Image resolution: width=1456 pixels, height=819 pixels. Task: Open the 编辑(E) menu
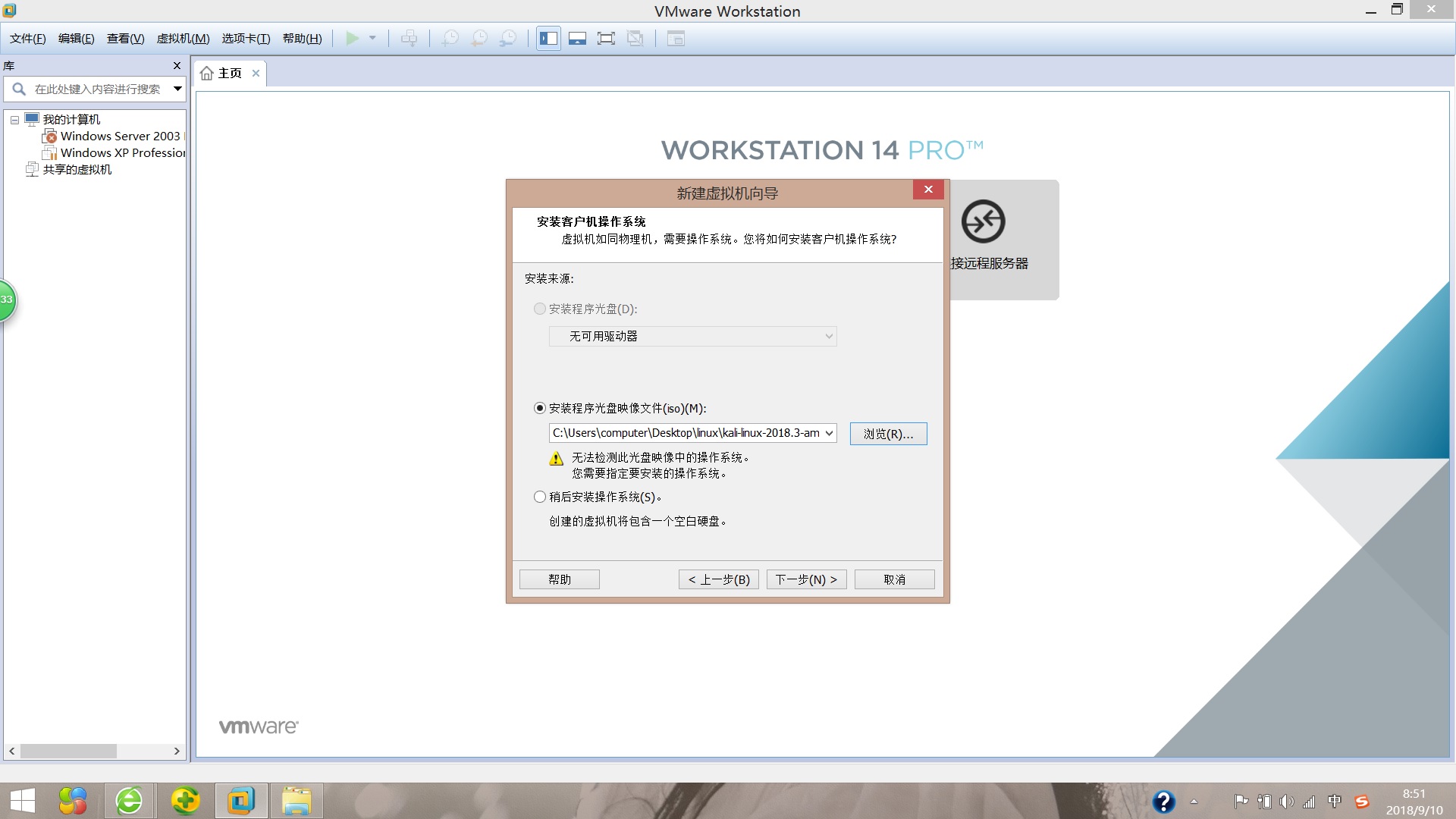tap(77, 39)
